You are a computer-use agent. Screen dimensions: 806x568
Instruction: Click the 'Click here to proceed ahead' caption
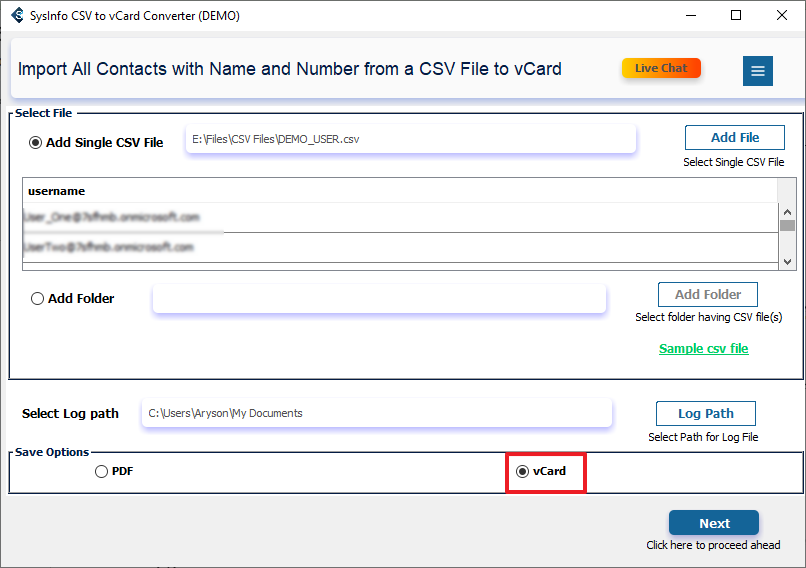[x=713, y=545]
